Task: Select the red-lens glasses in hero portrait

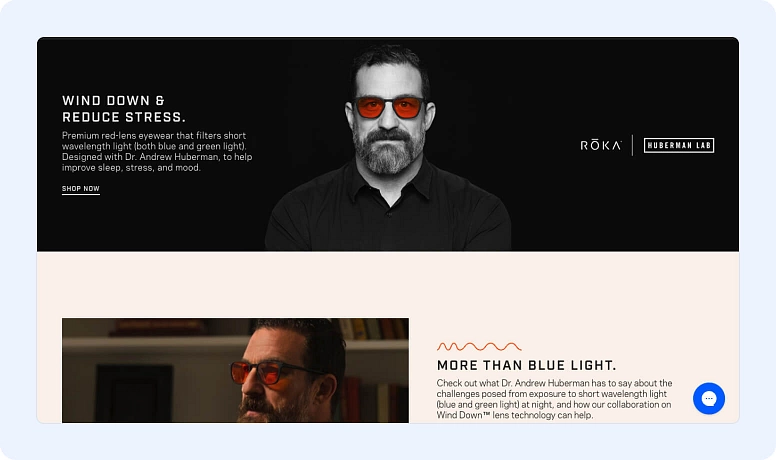Action: (390, 107)
